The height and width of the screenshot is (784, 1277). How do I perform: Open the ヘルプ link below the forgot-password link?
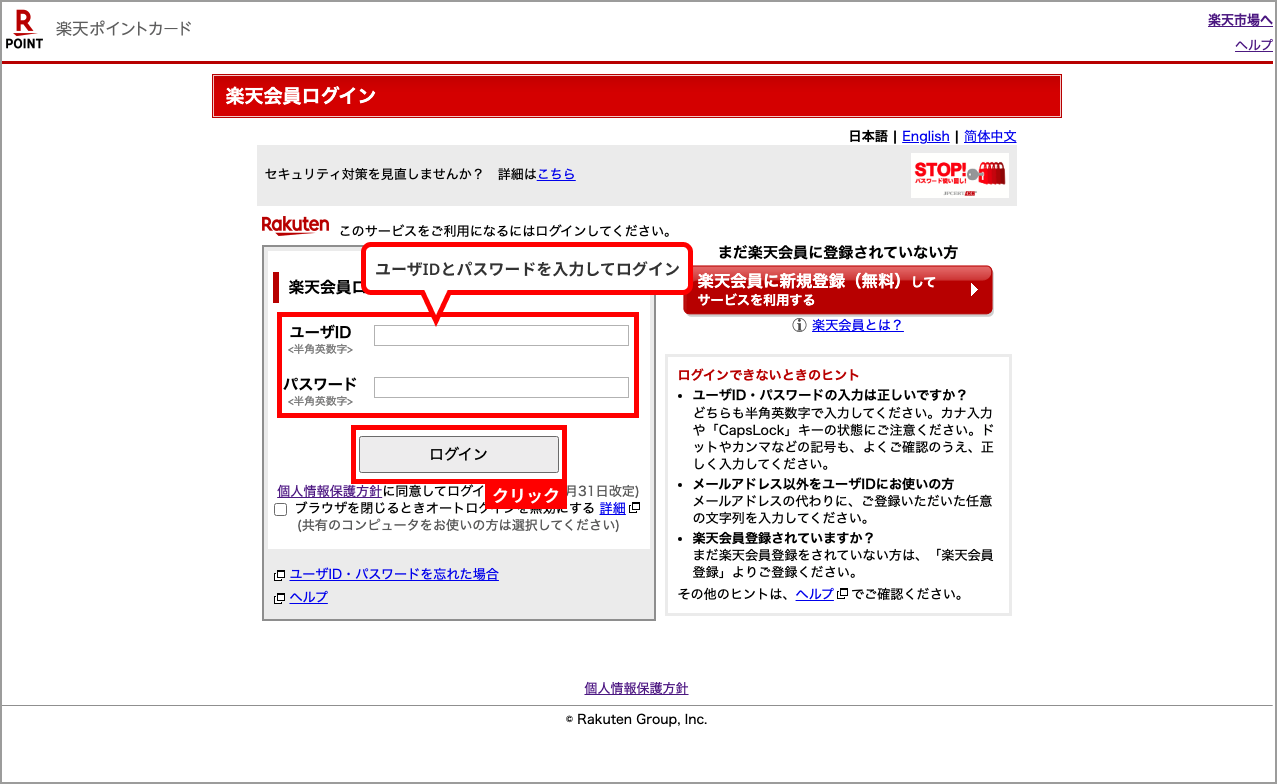pyautogui.click(x=308, y=597)
